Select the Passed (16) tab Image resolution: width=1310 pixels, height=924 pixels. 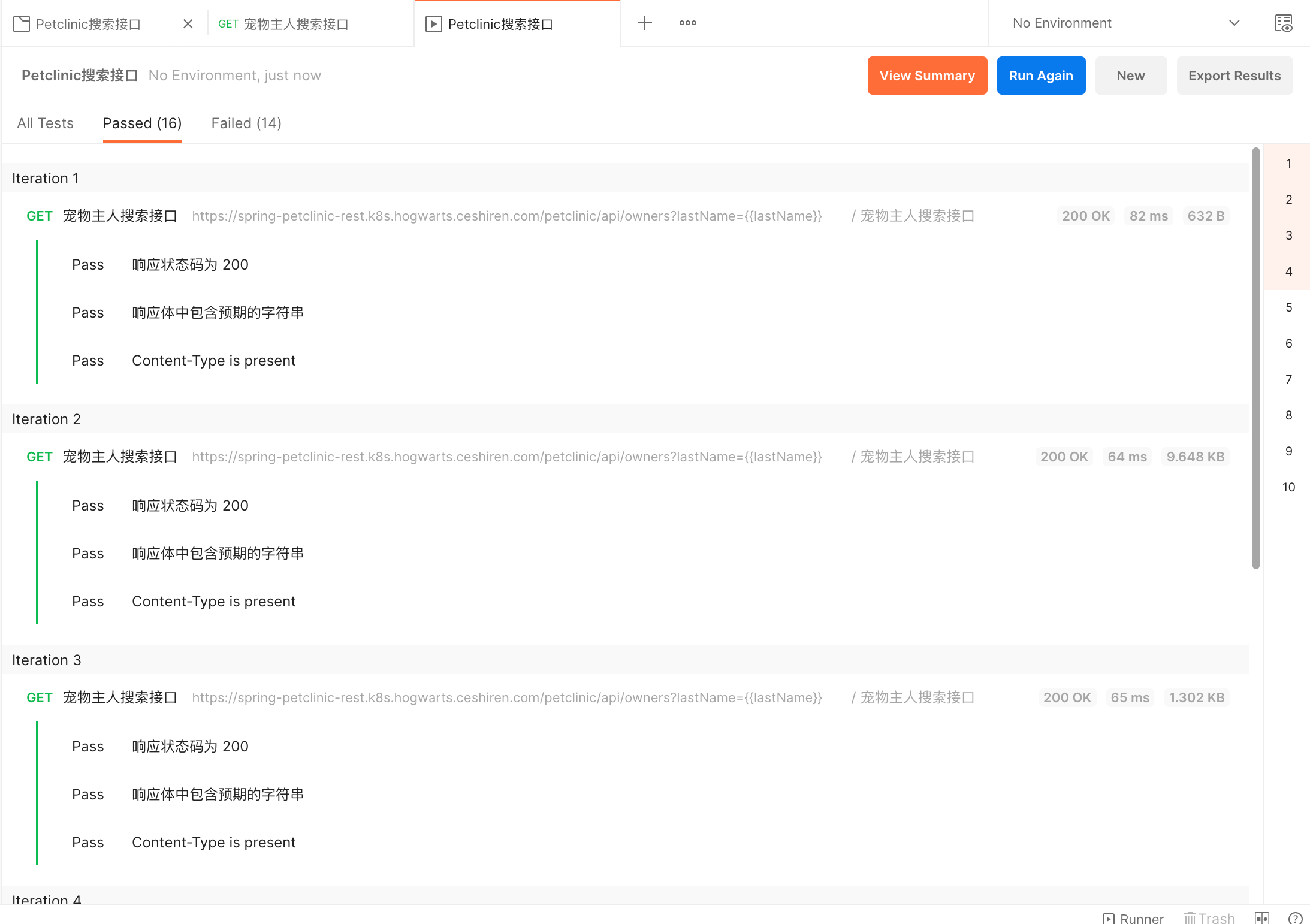pyautogui.click(x=142, y=123)
